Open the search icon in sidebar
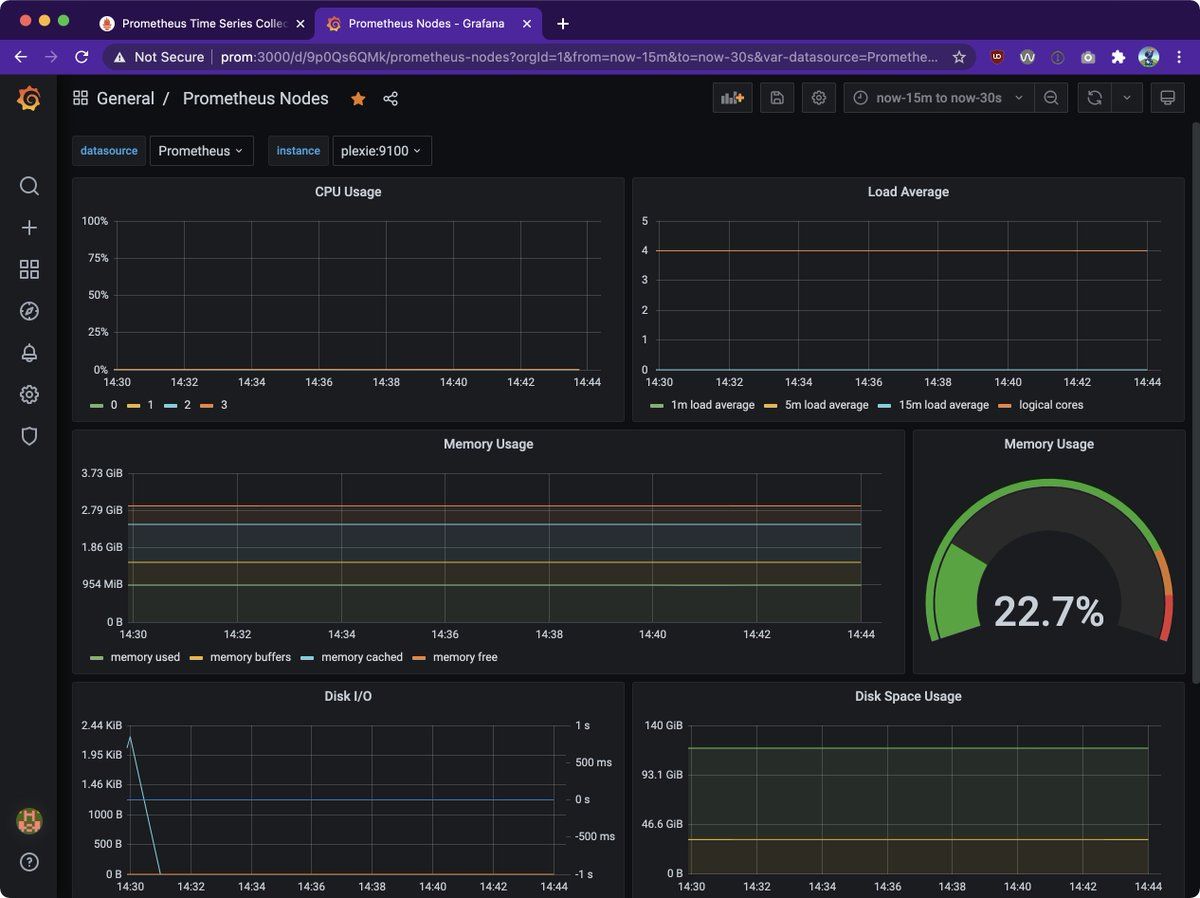This screenshot has width=1200, height=898. coord(29,186)
